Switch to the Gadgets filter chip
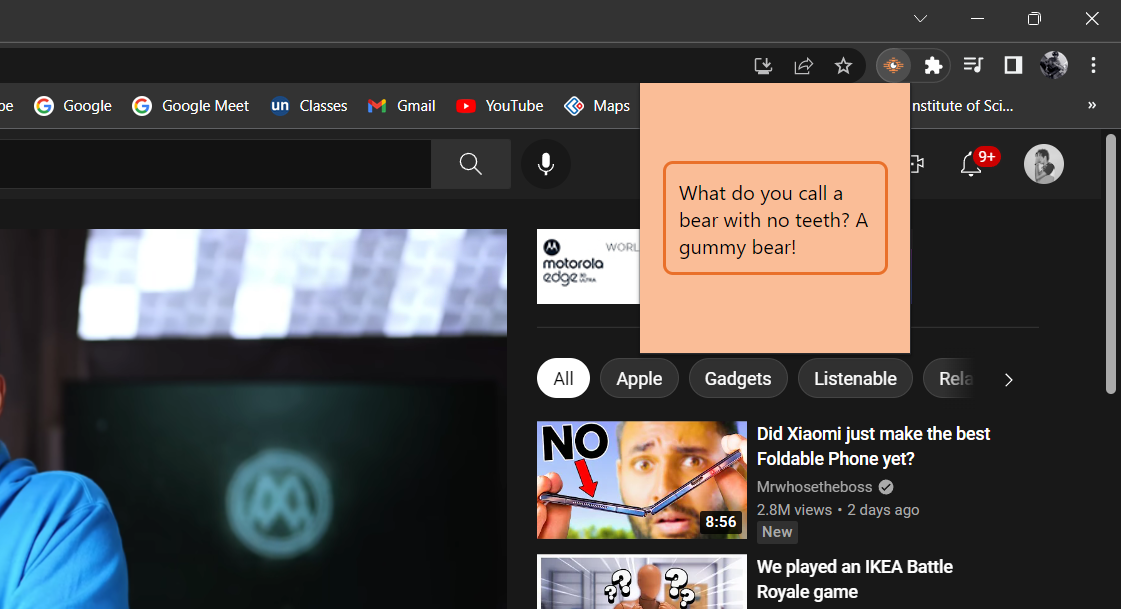1121x609 pixels. [x=738, y=378]
